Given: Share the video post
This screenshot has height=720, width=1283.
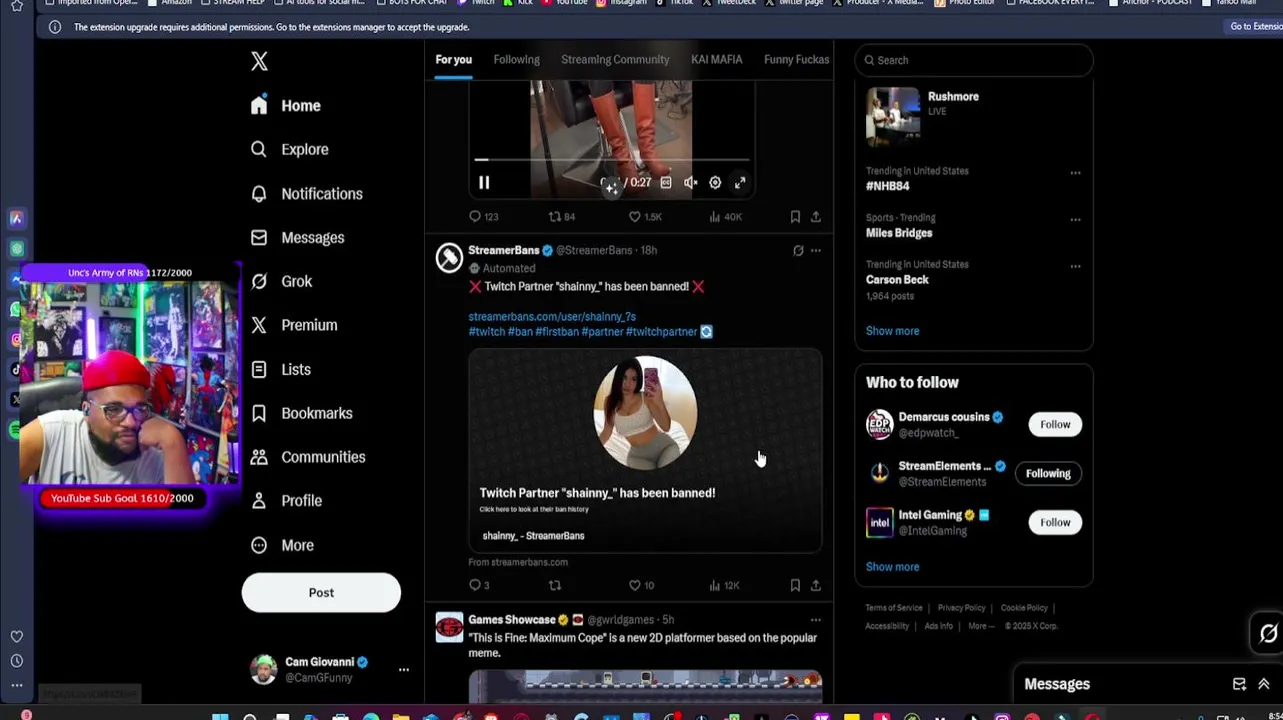Looking at the screenshot, I should 816,217.
